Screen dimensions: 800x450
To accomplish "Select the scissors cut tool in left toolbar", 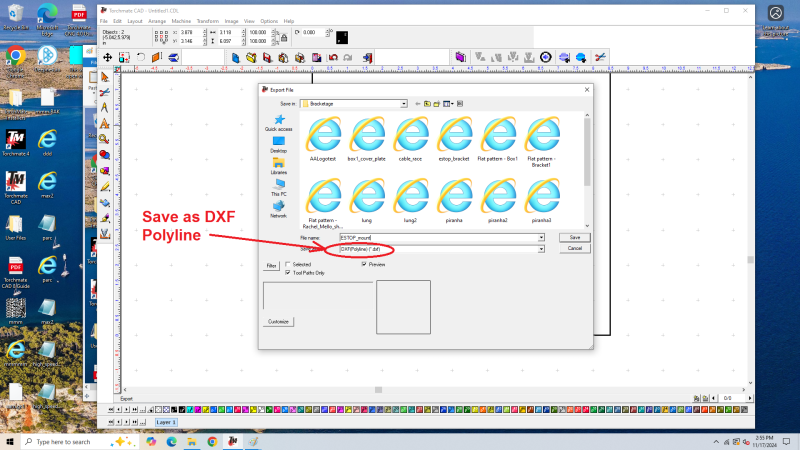I will pos(105,92).
